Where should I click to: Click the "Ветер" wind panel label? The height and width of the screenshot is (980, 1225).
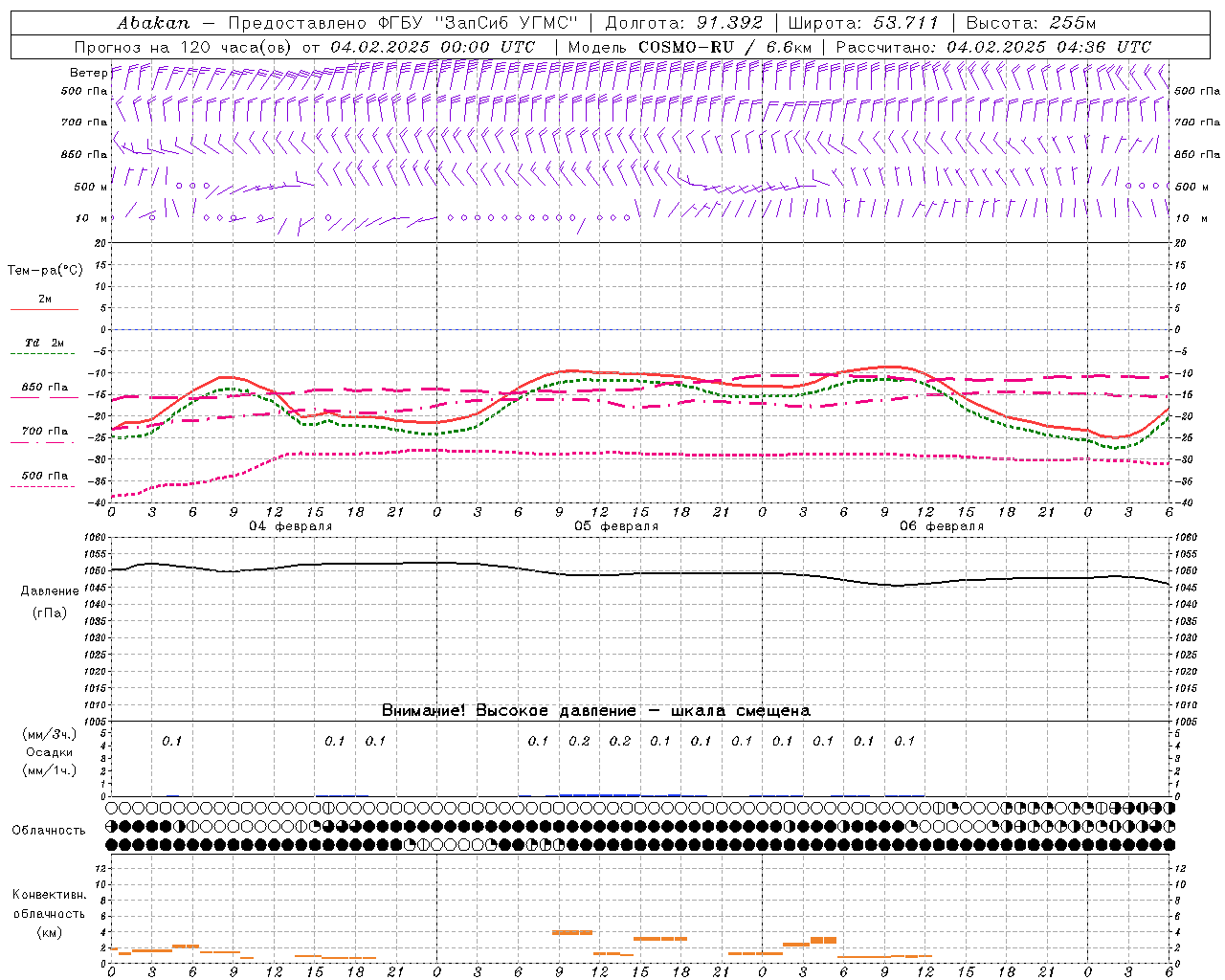tap(88, 73)
